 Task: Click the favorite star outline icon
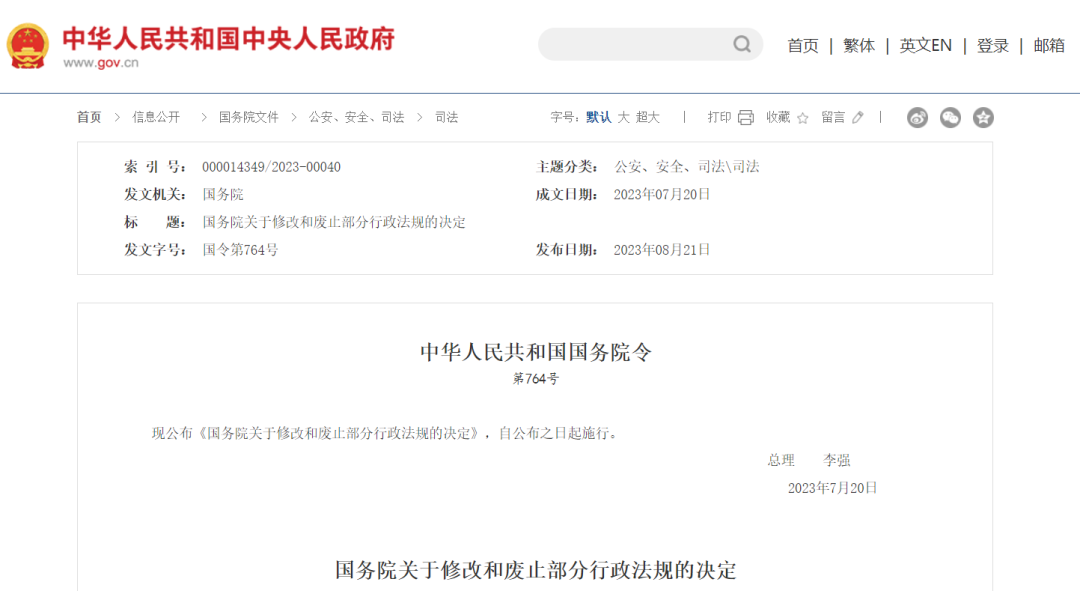click(802, 118)
